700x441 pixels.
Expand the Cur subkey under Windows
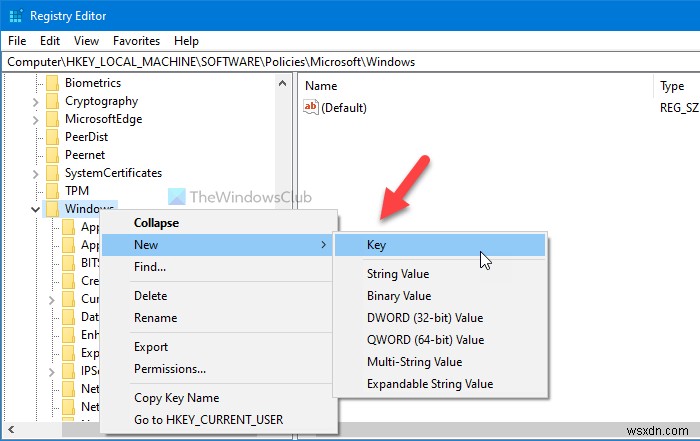click(52, 300)
